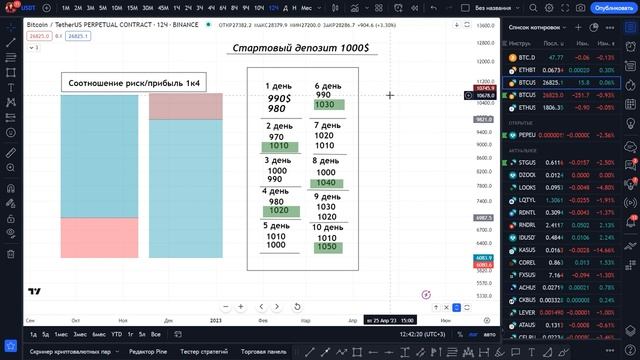Set the date range to 'Все'
The width and height of the screenshot is (640, 360).
pos(156,334)
